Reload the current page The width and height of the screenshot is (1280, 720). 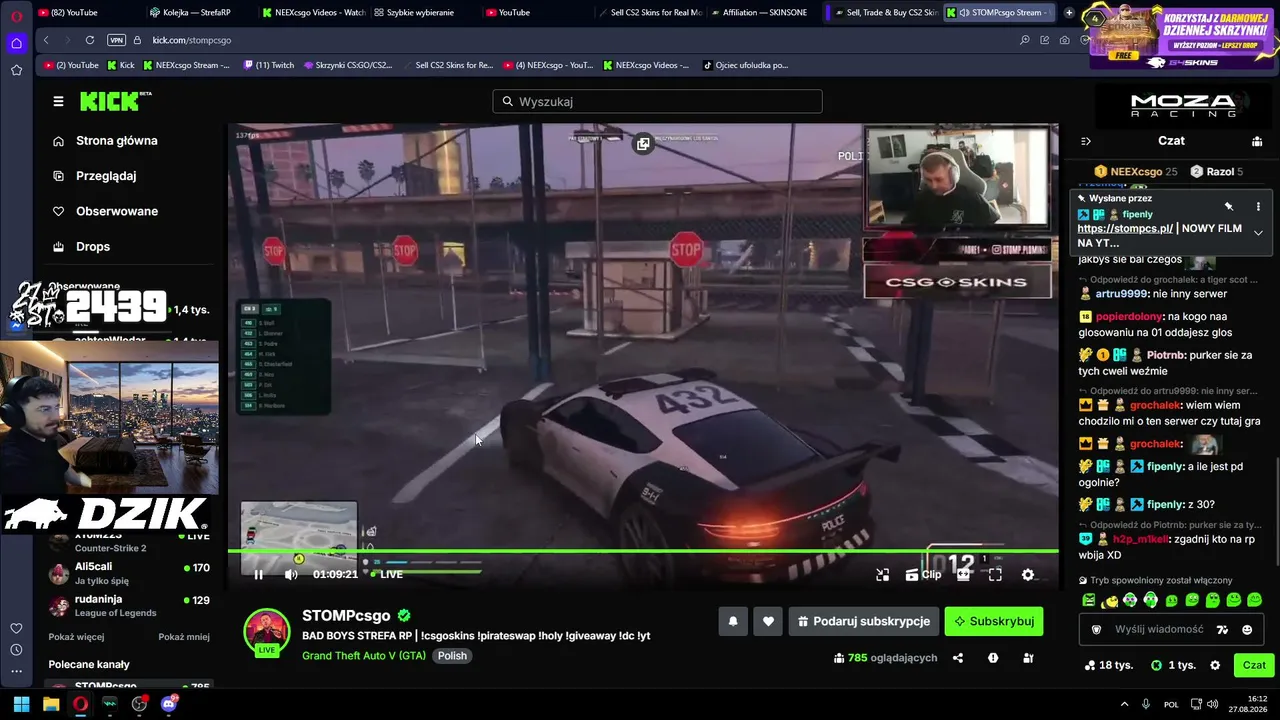pyautogui.click(x=90, y=40)
